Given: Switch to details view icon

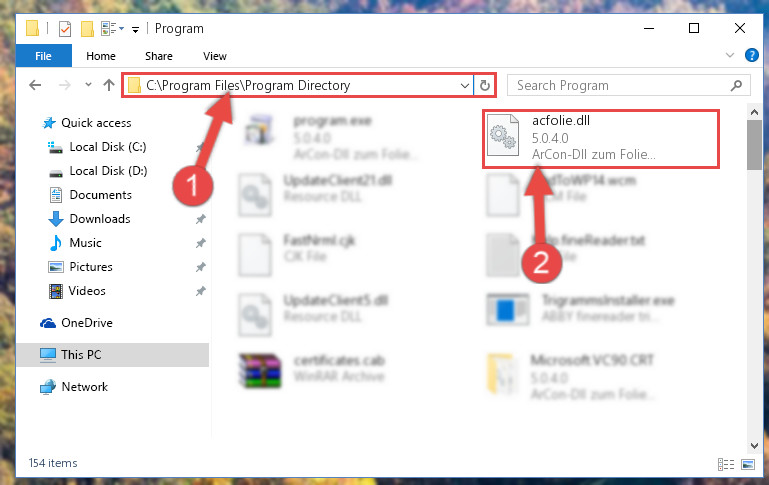Looking at the screenshot, I should coord(726,464).
